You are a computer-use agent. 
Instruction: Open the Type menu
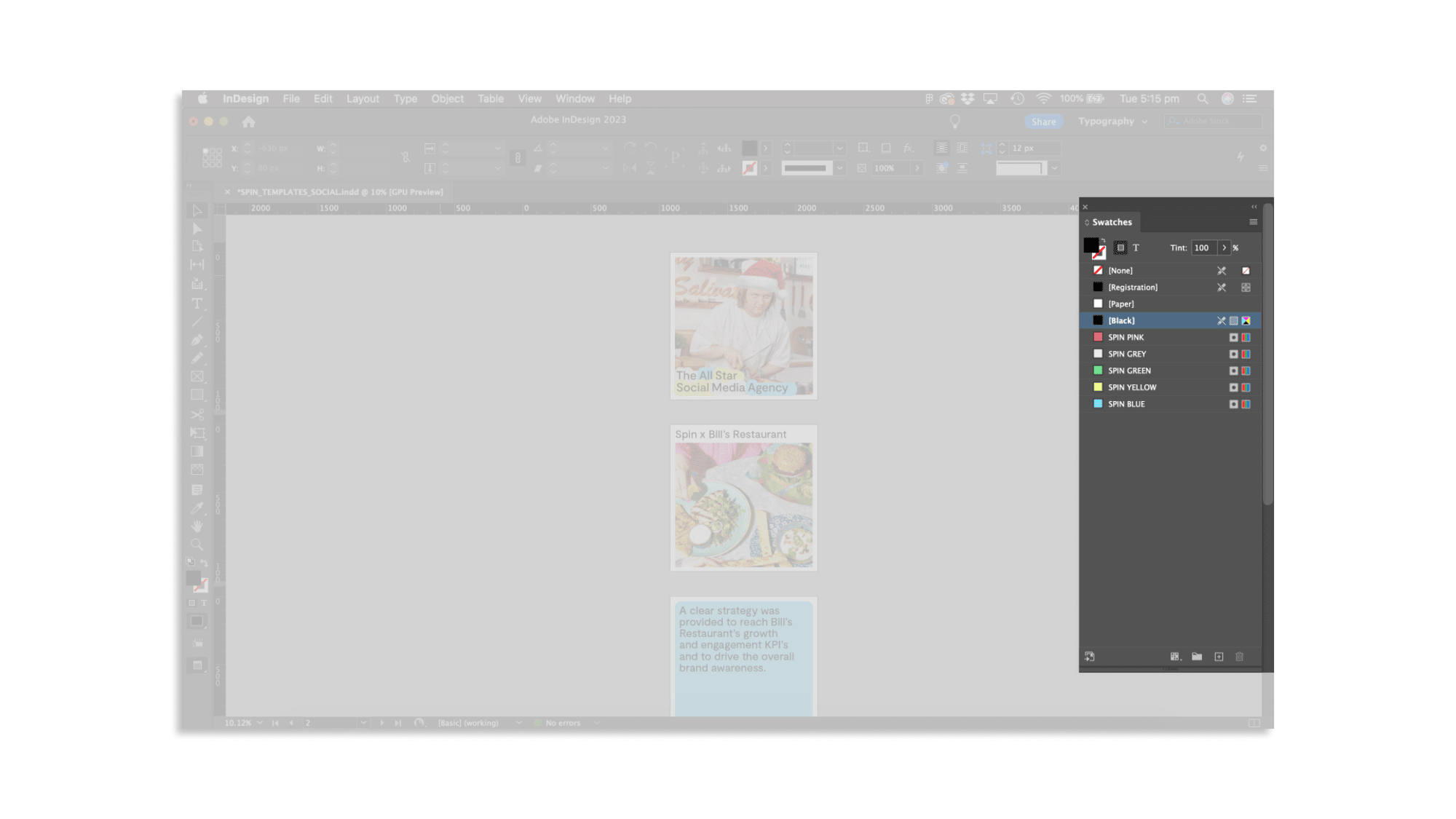[x=405, y=99]
